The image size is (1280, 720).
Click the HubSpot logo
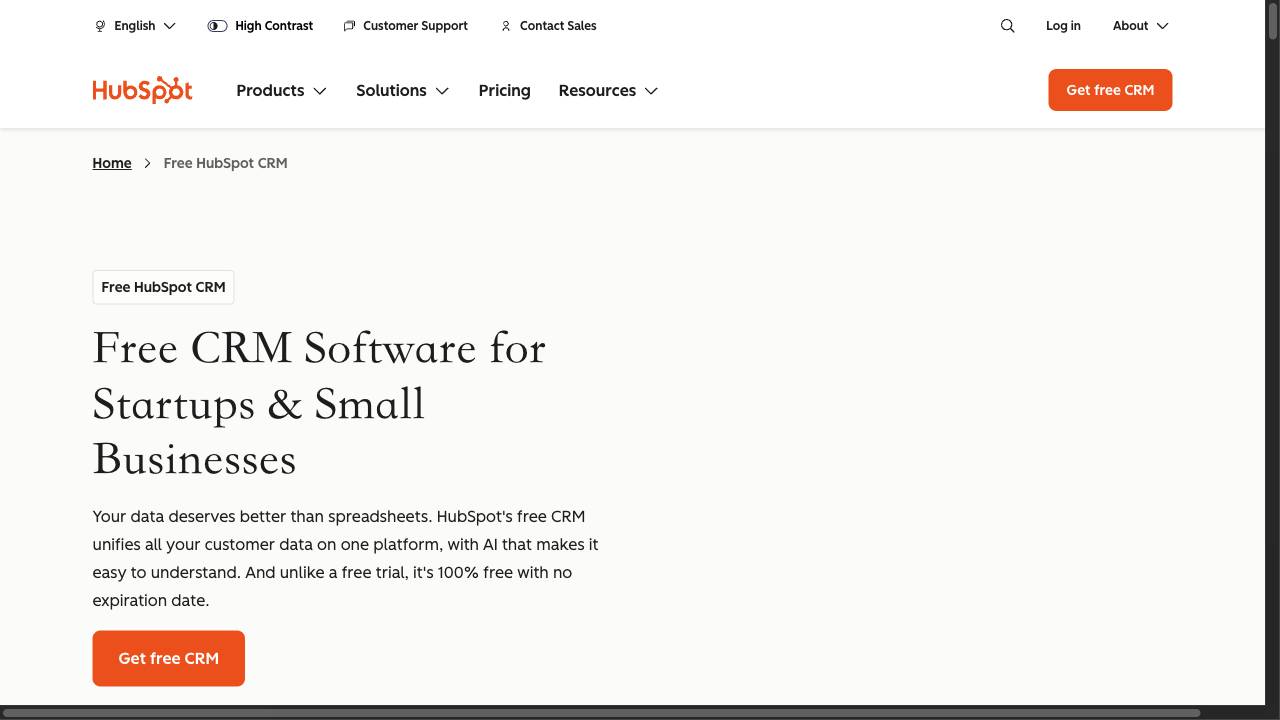click(x=142, y=90)
